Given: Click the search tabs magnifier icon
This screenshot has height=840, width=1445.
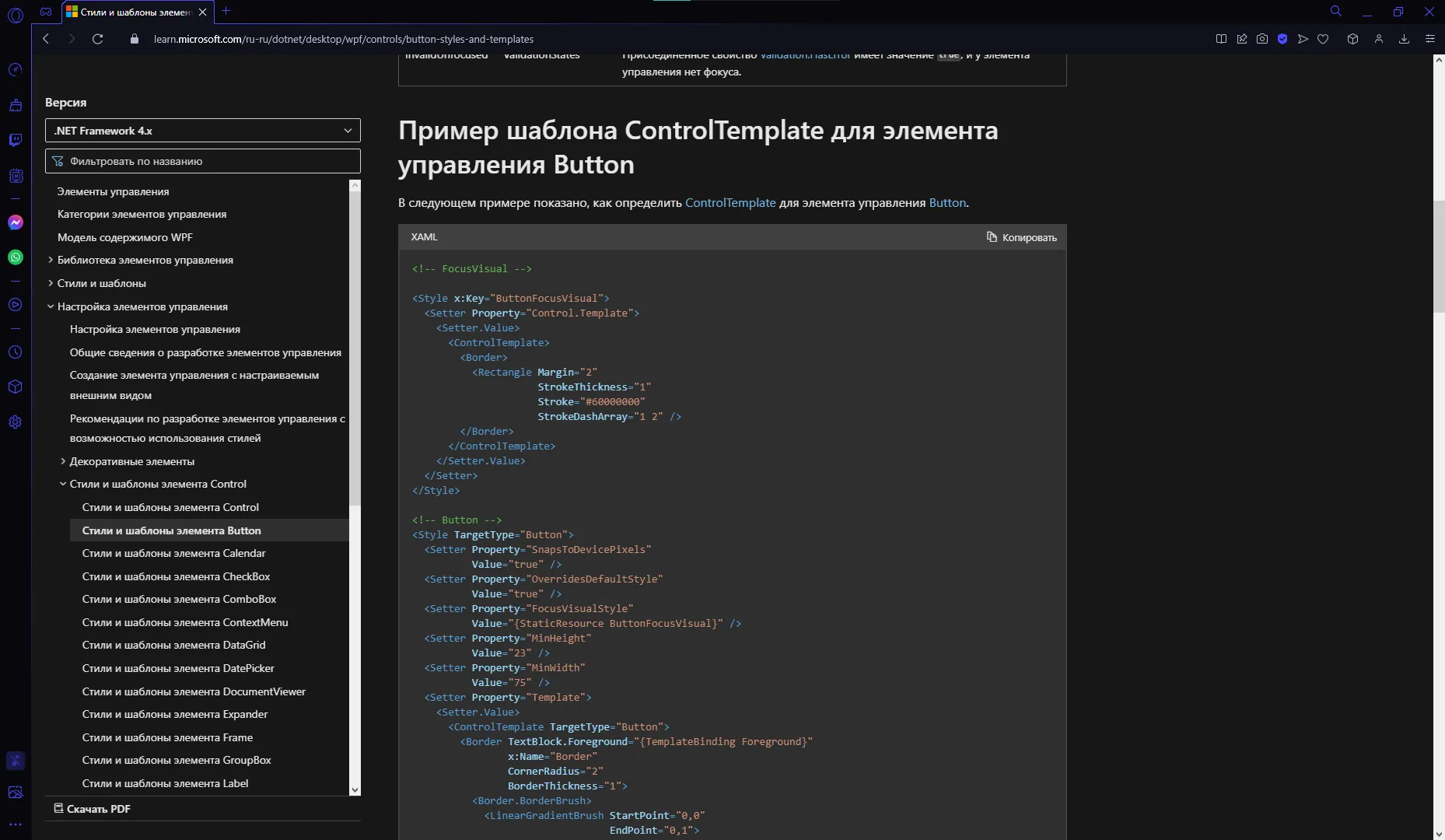Looking at the screenshot, I should click(x=1335, y=11).
